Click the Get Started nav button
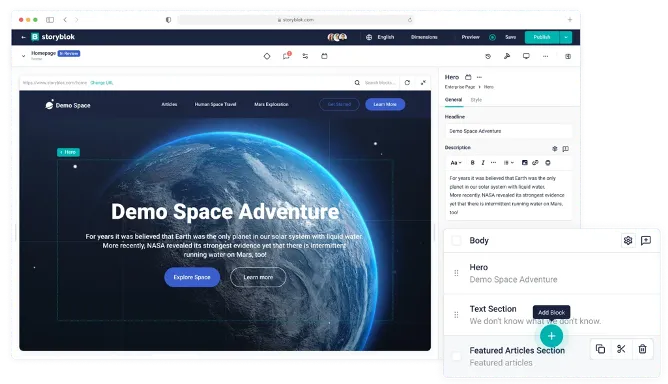The height and width of the screenshot is (384, 668). coord(339,104)
